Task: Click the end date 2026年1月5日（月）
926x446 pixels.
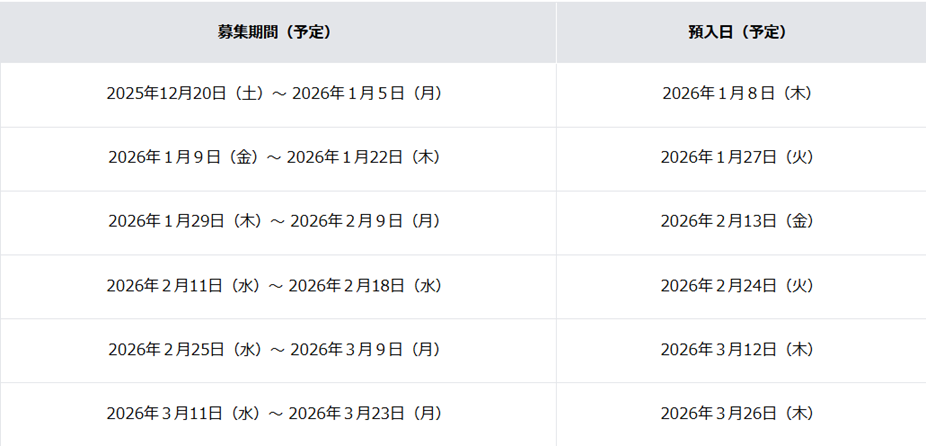Action: [x=367, y=94]
